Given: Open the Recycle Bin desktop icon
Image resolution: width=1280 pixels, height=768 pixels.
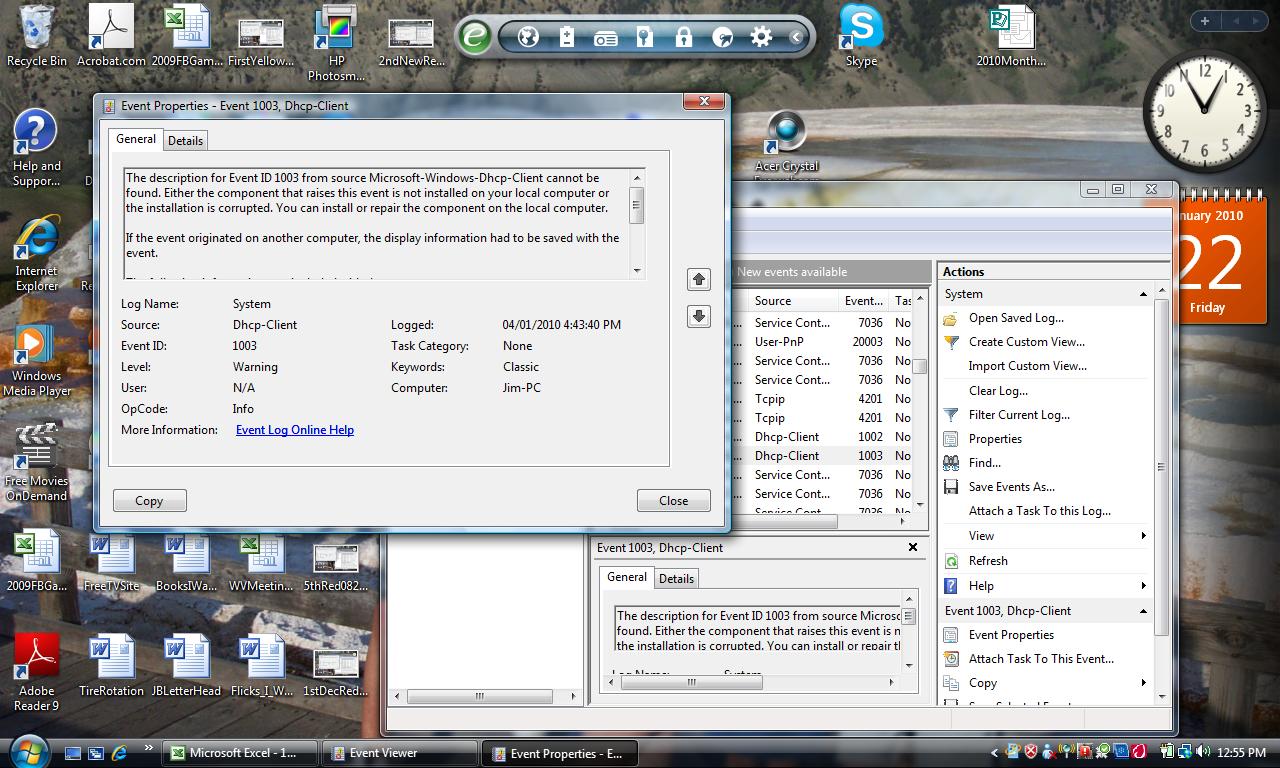Looking at the screenshot, I should point(37,36).
